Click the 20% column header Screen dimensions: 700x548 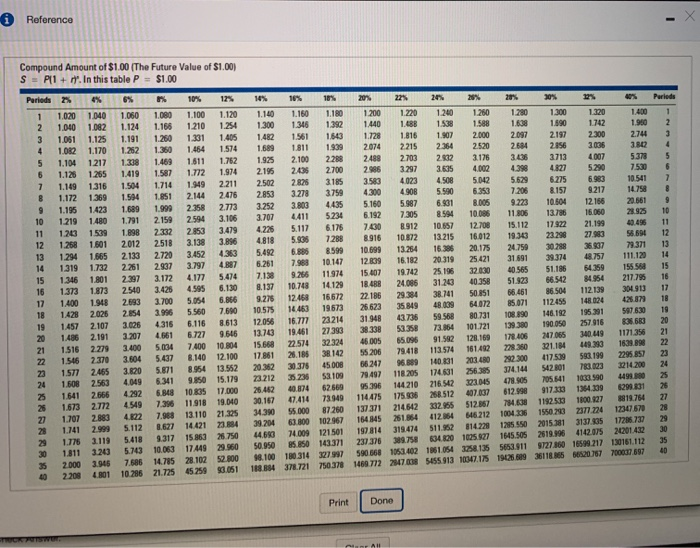click(365, 97)
